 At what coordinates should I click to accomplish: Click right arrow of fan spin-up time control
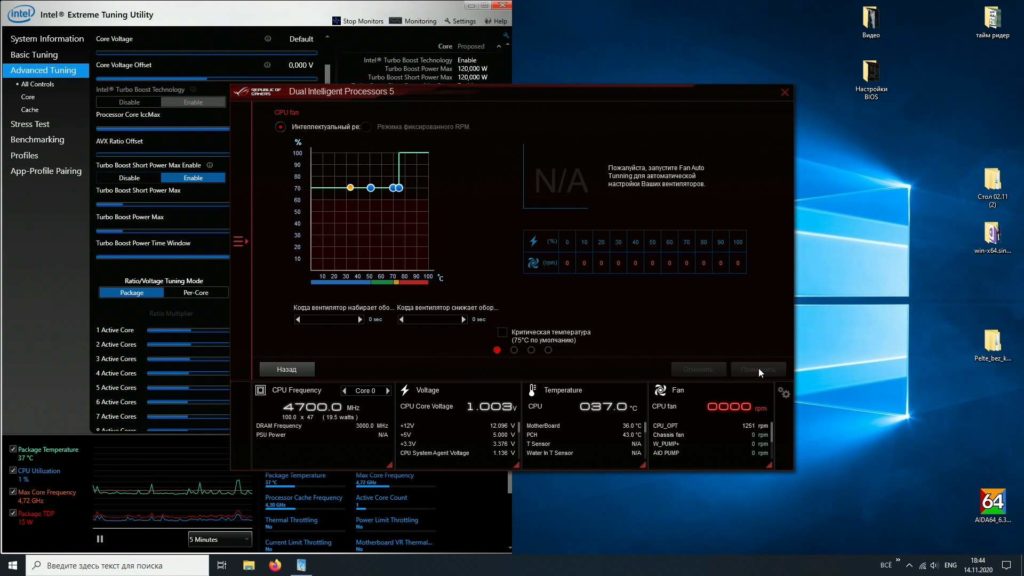click(359, 319)
